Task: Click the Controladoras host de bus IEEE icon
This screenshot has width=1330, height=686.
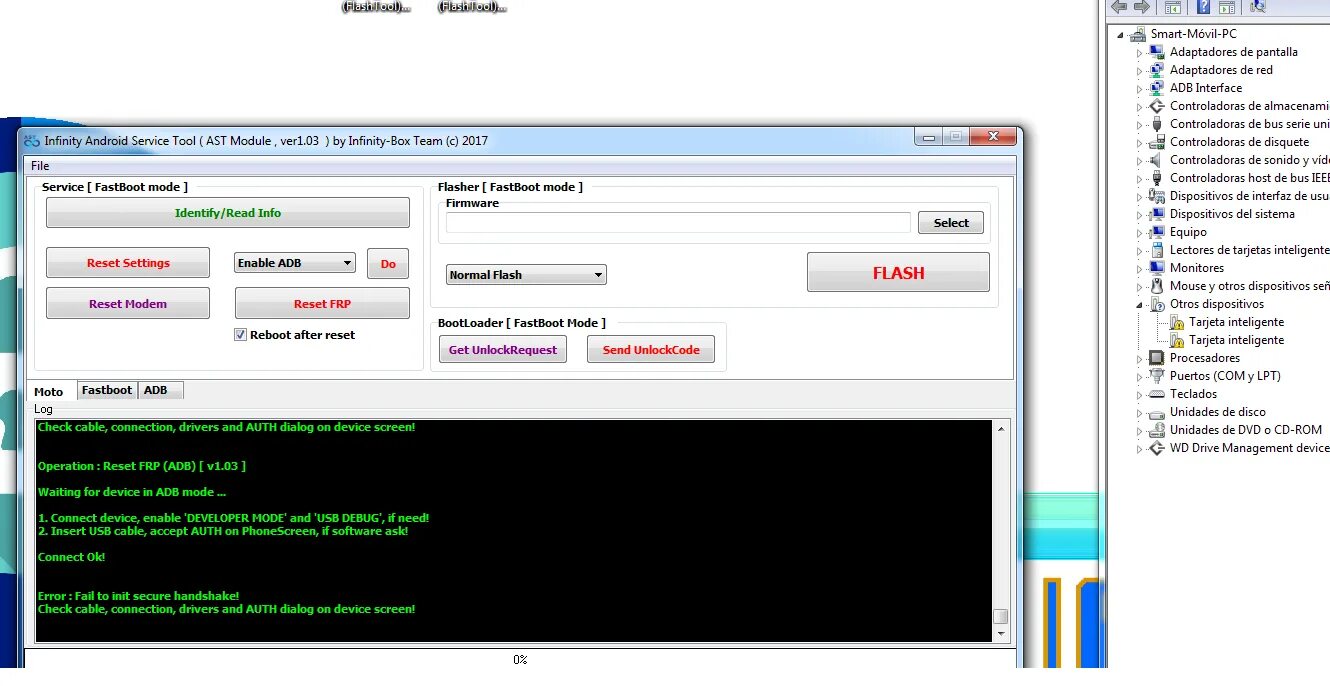Action: click(1157, 178)
